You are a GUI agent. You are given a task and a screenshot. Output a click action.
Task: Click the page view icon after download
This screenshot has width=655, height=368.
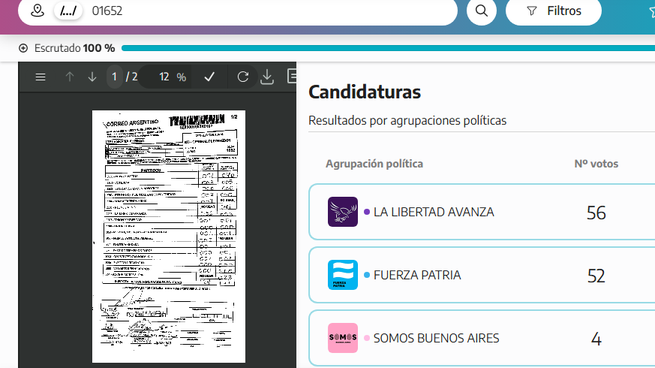coord(292,76)
